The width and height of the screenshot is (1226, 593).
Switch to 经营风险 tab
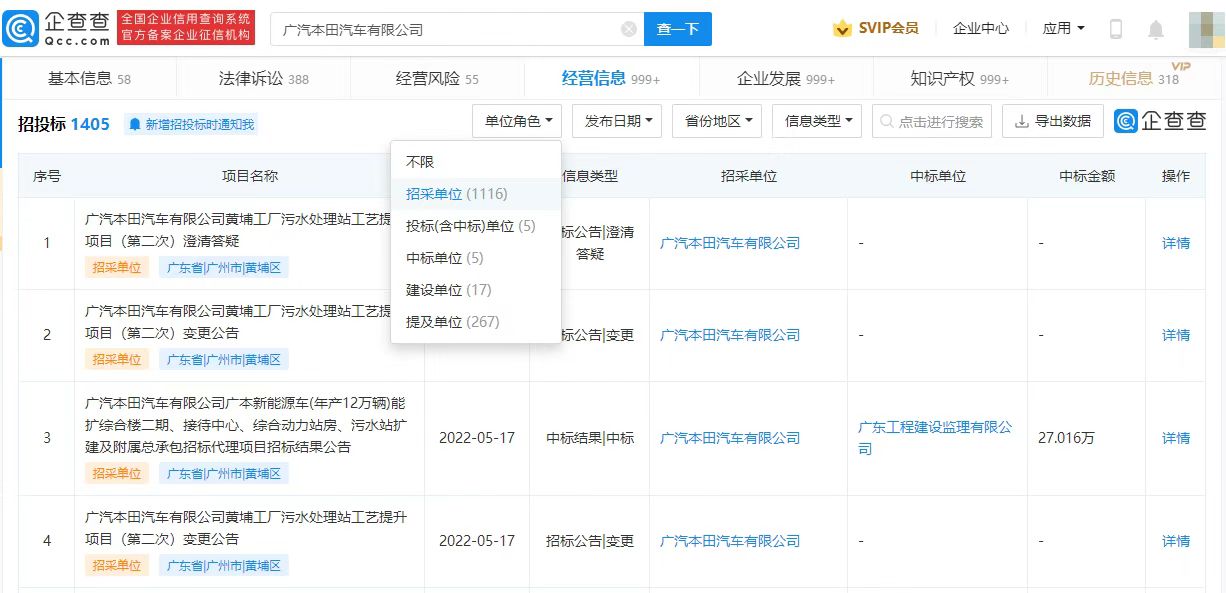pyautogui.click(x=437, y=78)
